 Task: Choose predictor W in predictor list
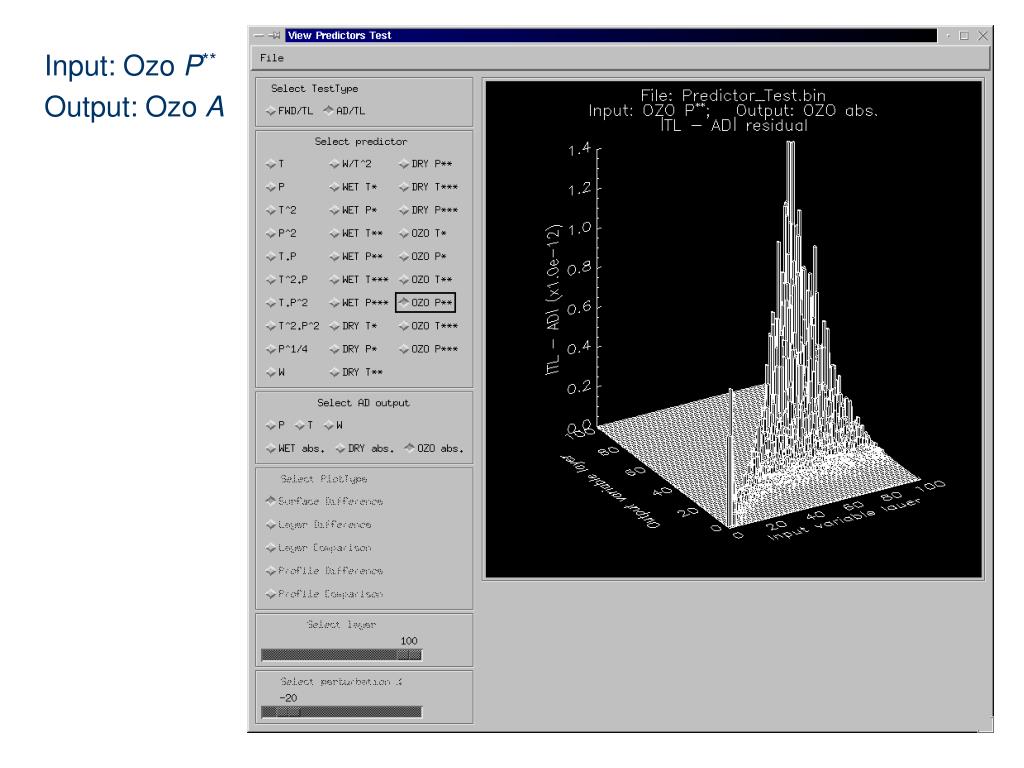(275, 372)
